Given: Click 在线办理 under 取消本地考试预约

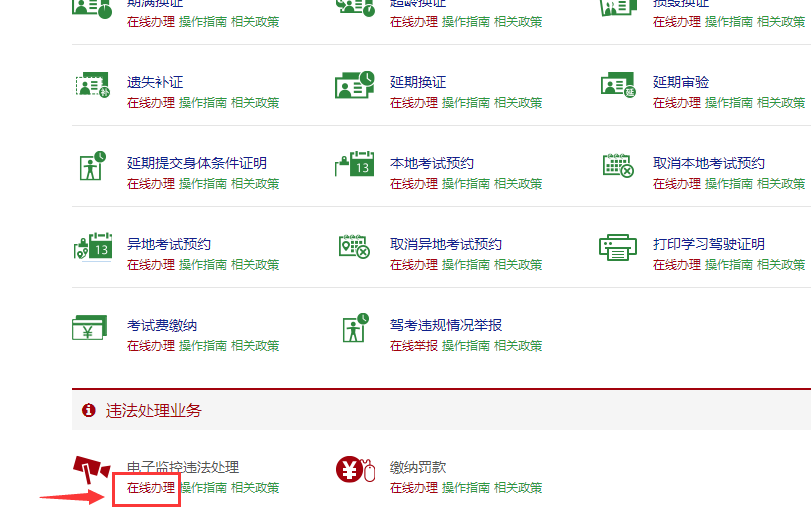Looking at the screenshot, I should pos(677,184).
